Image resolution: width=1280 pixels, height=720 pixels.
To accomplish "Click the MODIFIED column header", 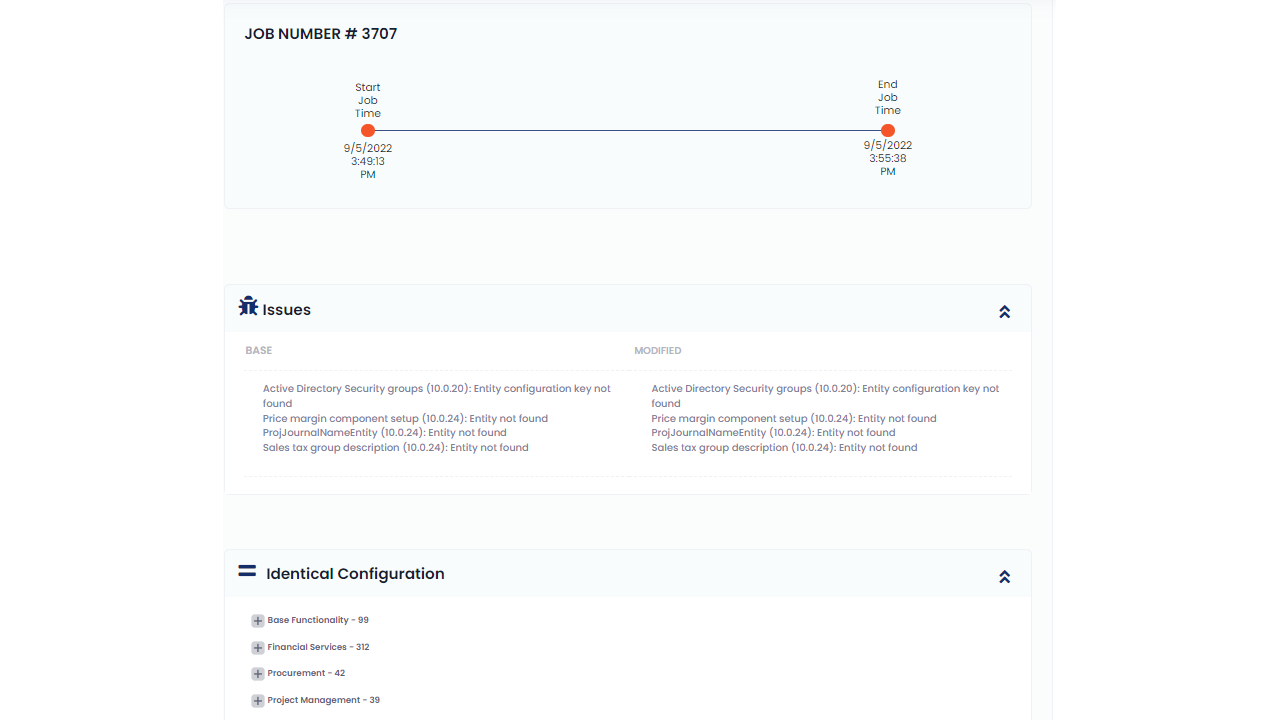I will pyautogui.click(x=658, y=351).
